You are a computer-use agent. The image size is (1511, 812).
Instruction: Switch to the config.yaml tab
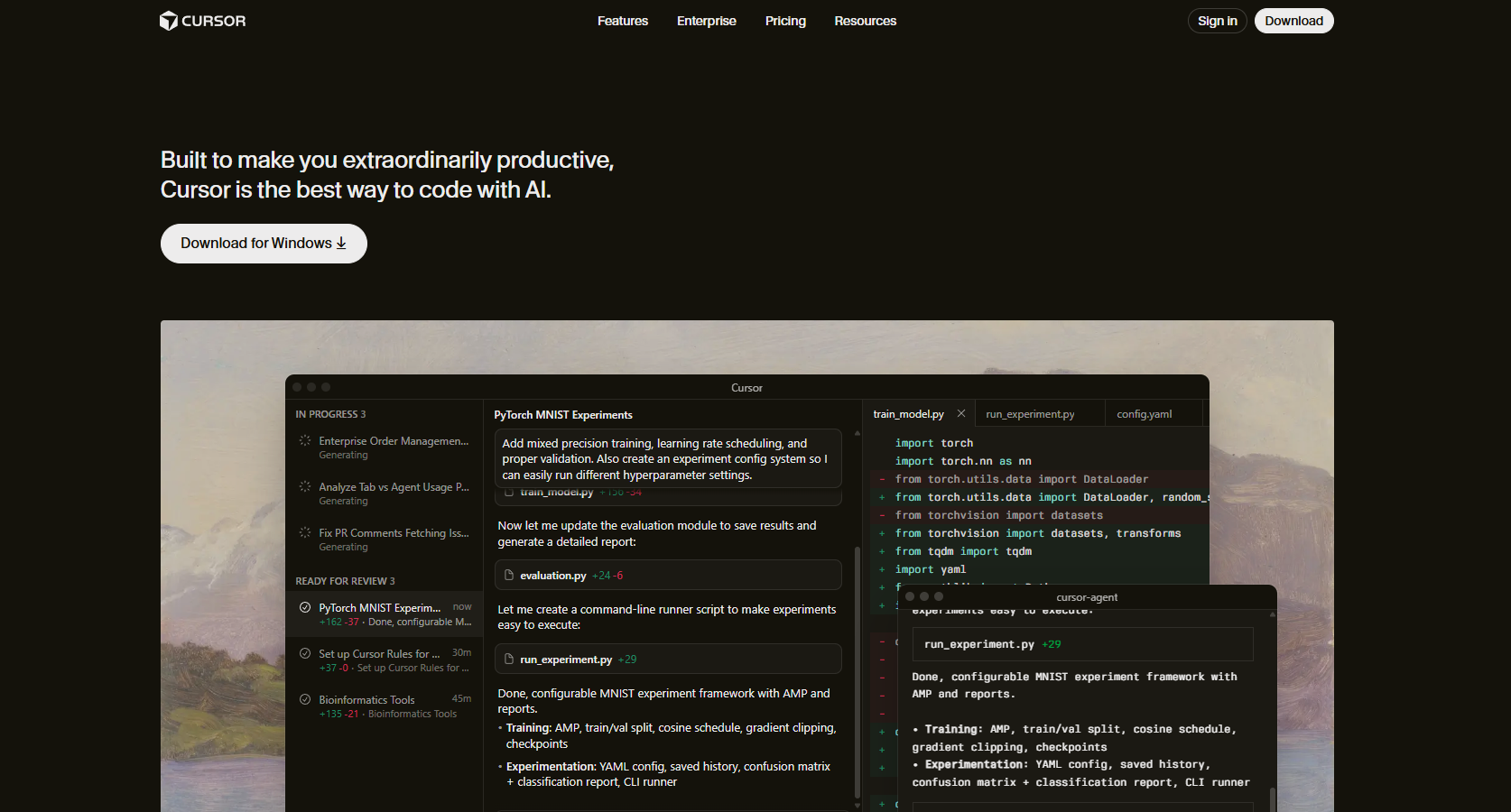pos(1143,413)
